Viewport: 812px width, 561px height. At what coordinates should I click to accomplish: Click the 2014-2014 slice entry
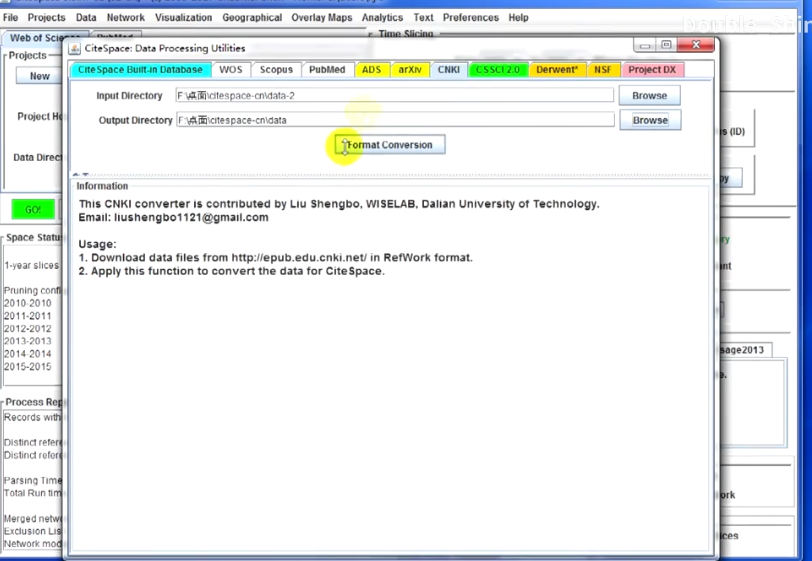(x=28, y=354)
